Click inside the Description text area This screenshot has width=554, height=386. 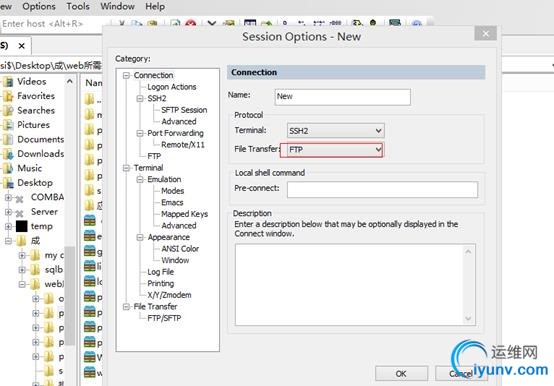350,284
